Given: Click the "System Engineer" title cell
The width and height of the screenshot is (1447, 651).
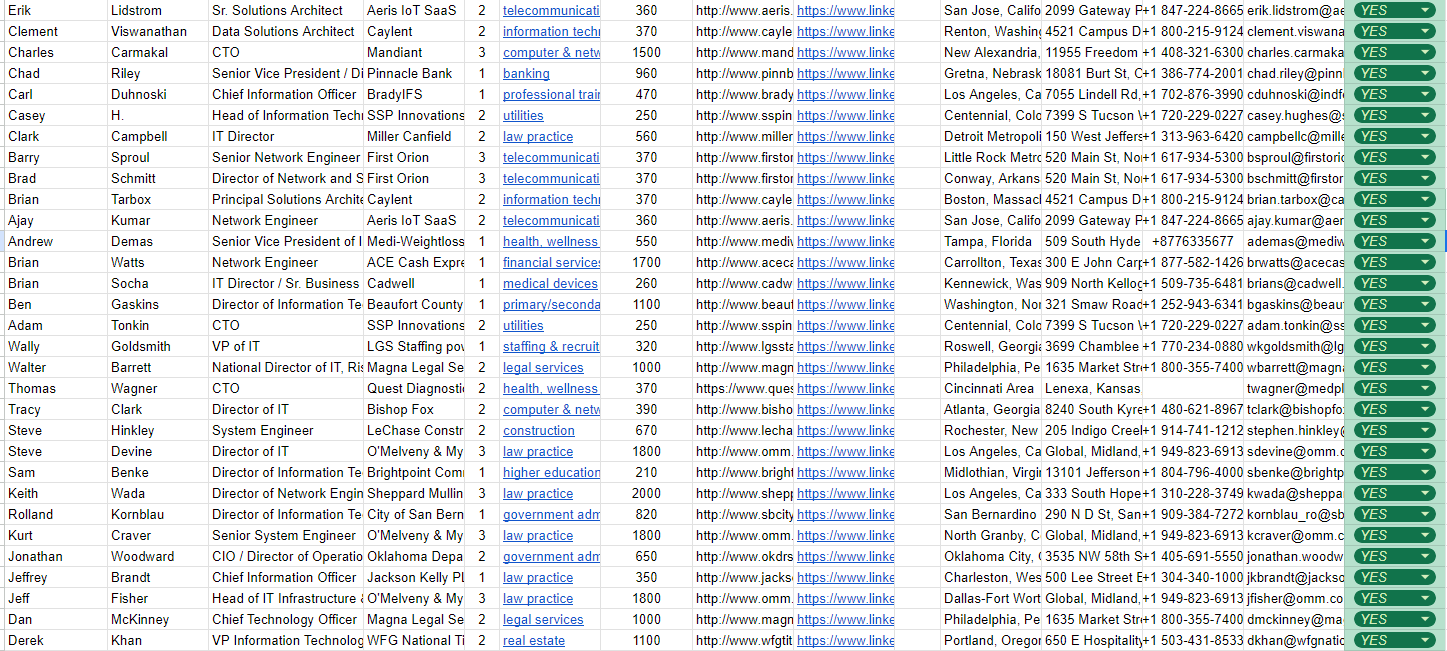Looking at the screenshot, I should [286, 430].
